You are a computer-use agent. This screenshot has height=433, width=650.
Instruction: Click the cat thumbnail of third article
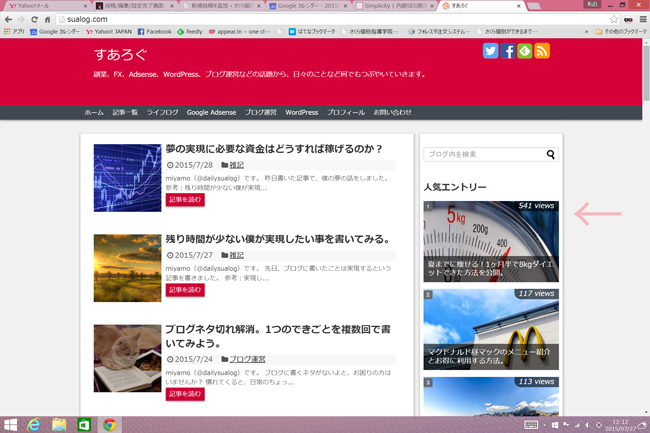point(127,358)
